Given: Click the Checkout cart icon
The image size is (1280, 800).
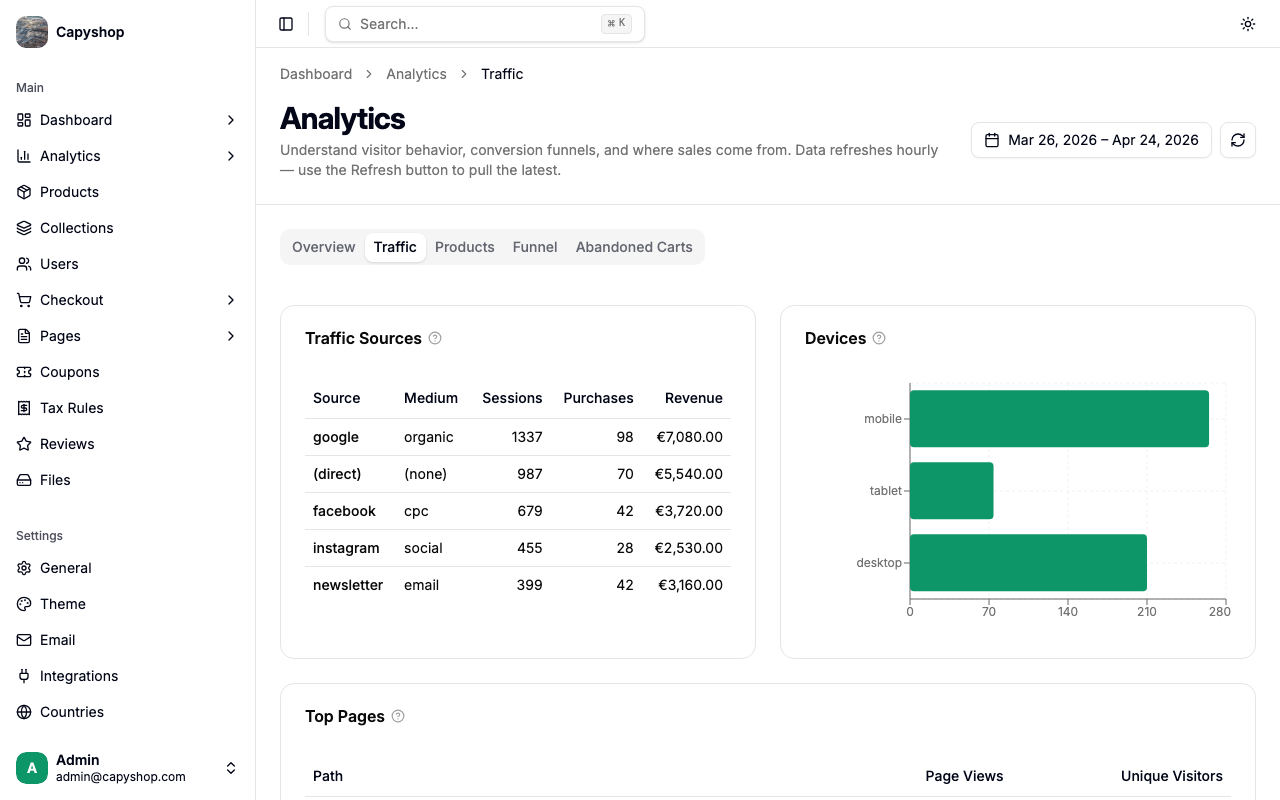Looking at the screenshot, I should coord(24,300).
